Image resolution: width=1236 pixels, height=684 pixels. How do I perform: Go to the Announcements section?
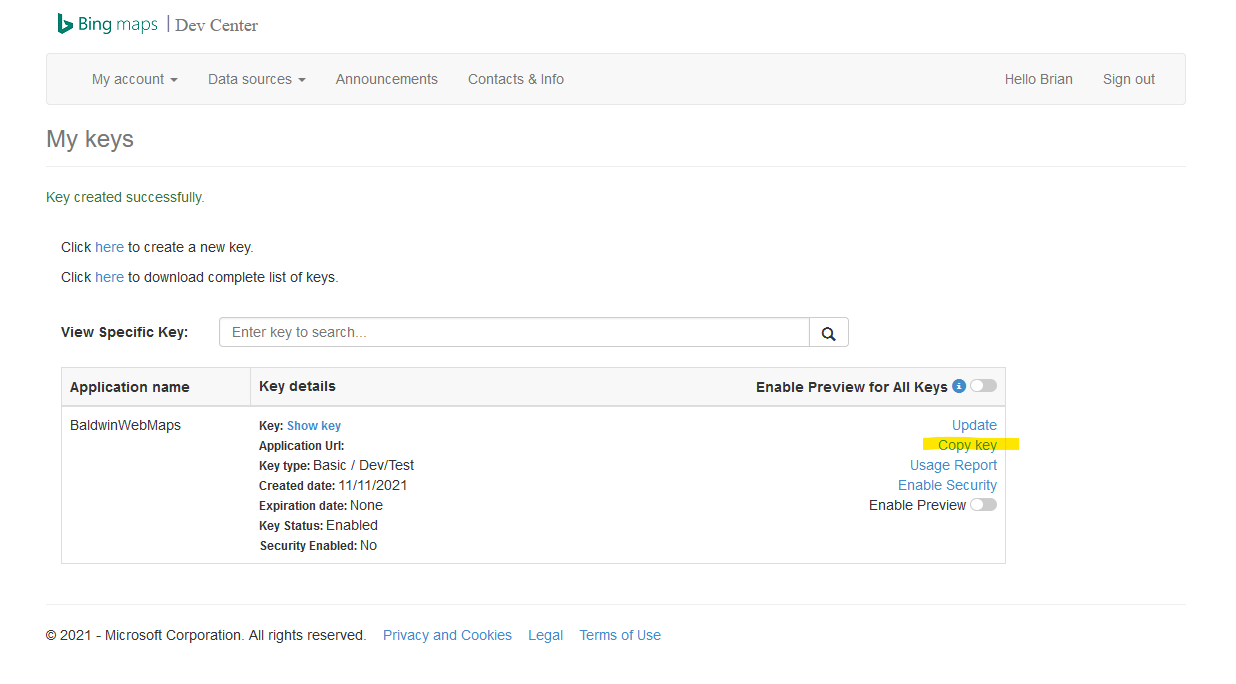(x=386, y=79)
